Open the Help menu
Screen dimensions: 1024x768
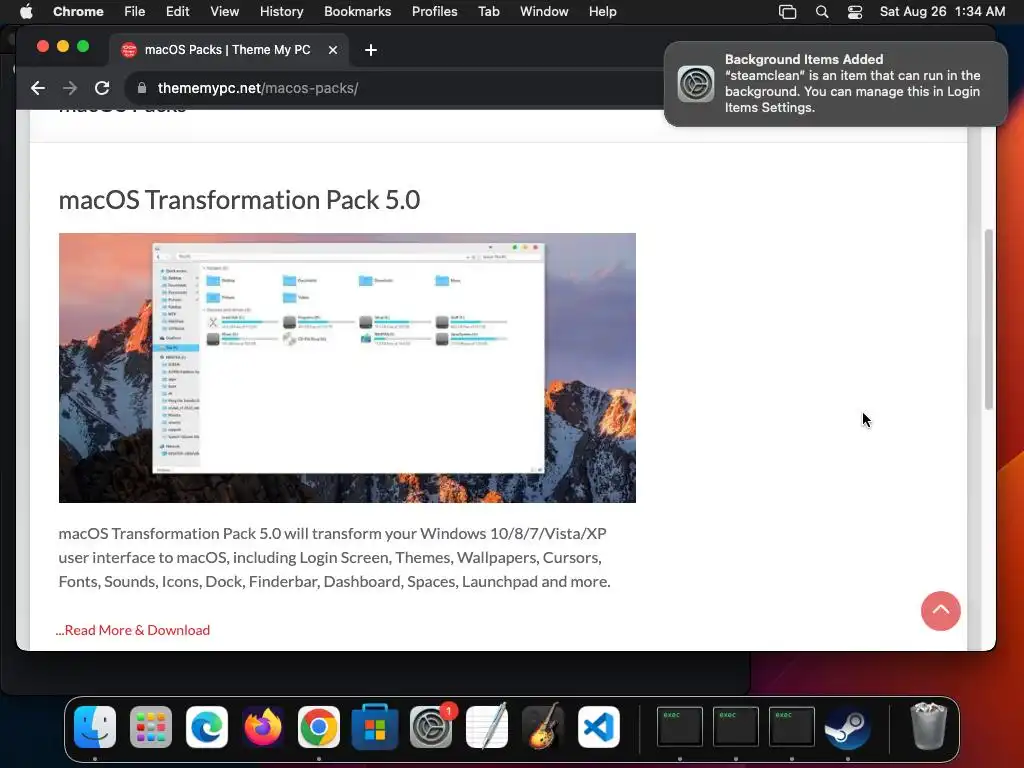[x=602, y=12]
